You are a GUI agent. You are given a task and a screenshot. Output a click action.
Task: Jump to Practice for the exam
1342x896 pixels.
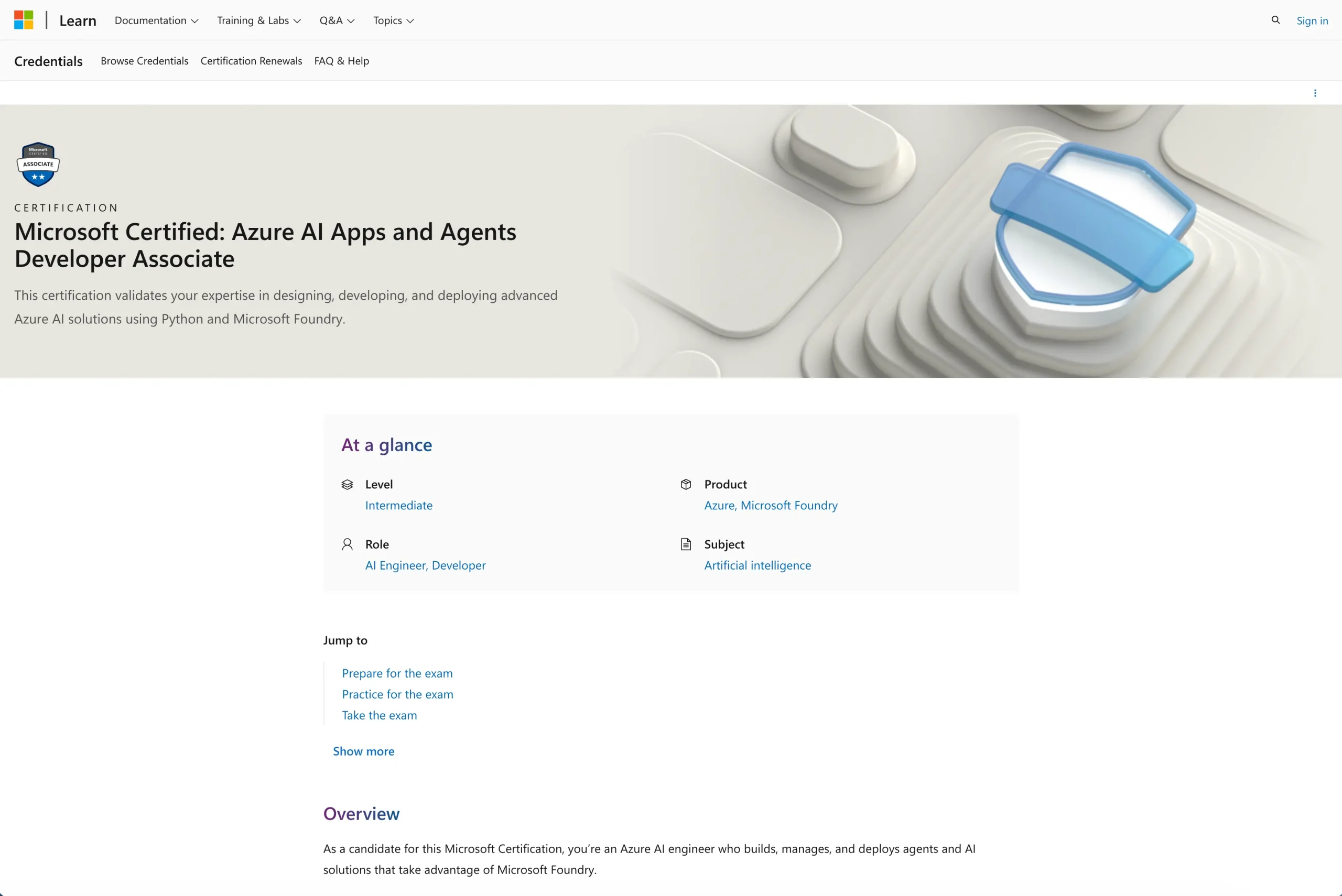point(398,694)
